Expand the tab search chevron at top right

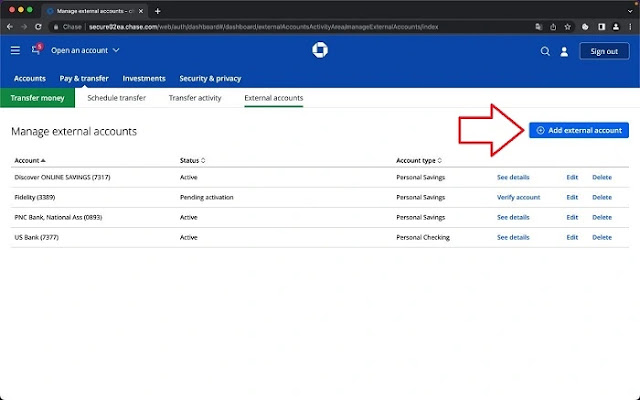tap(630, 11)
